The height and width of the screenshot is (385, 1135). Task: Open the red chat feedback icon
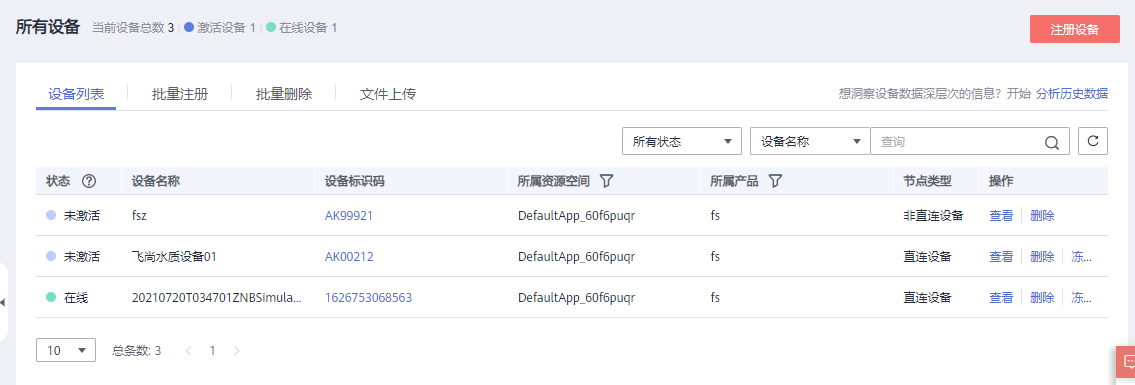tap(1127, 360)
